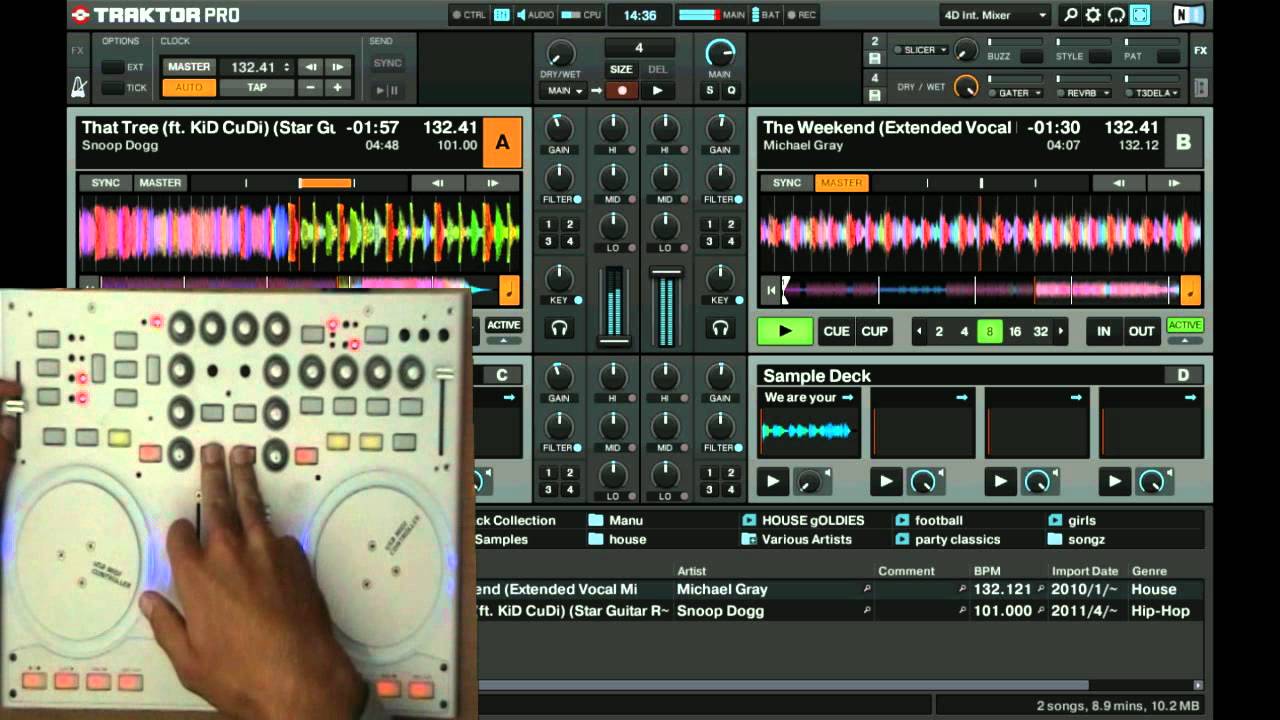The image size is (1280, 720).
Task: Click the headphone icon in the header
Action: click(1116, 15)
